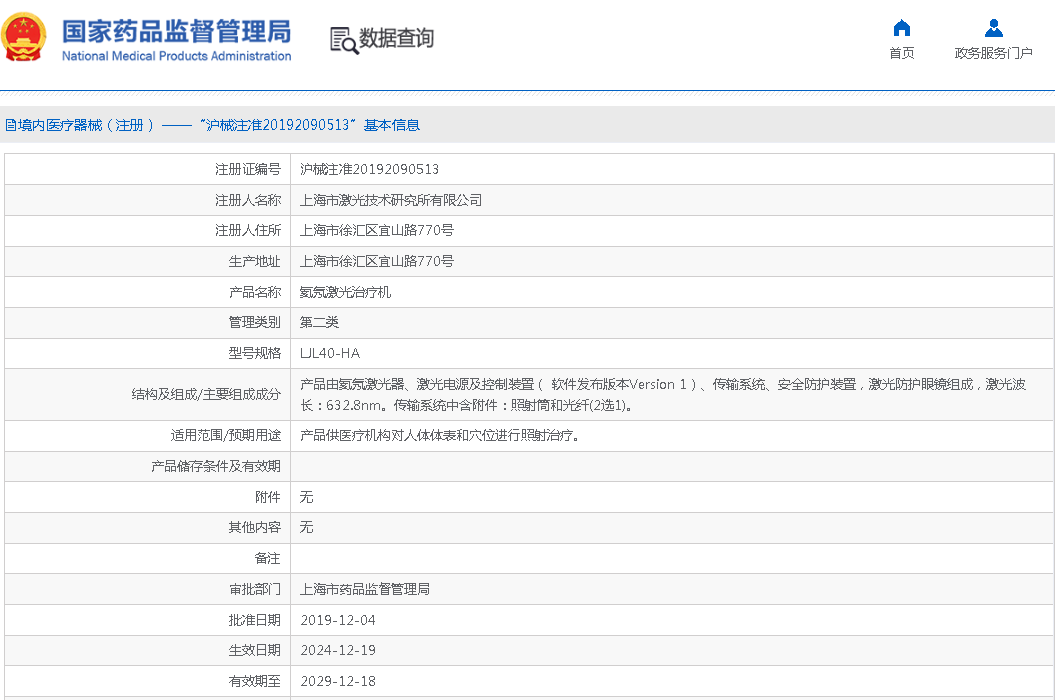Image resolution: width=1055 pixels, height=700 pixels.
Task: Click approval date 2019-12-04
Action: click(338, 620)
